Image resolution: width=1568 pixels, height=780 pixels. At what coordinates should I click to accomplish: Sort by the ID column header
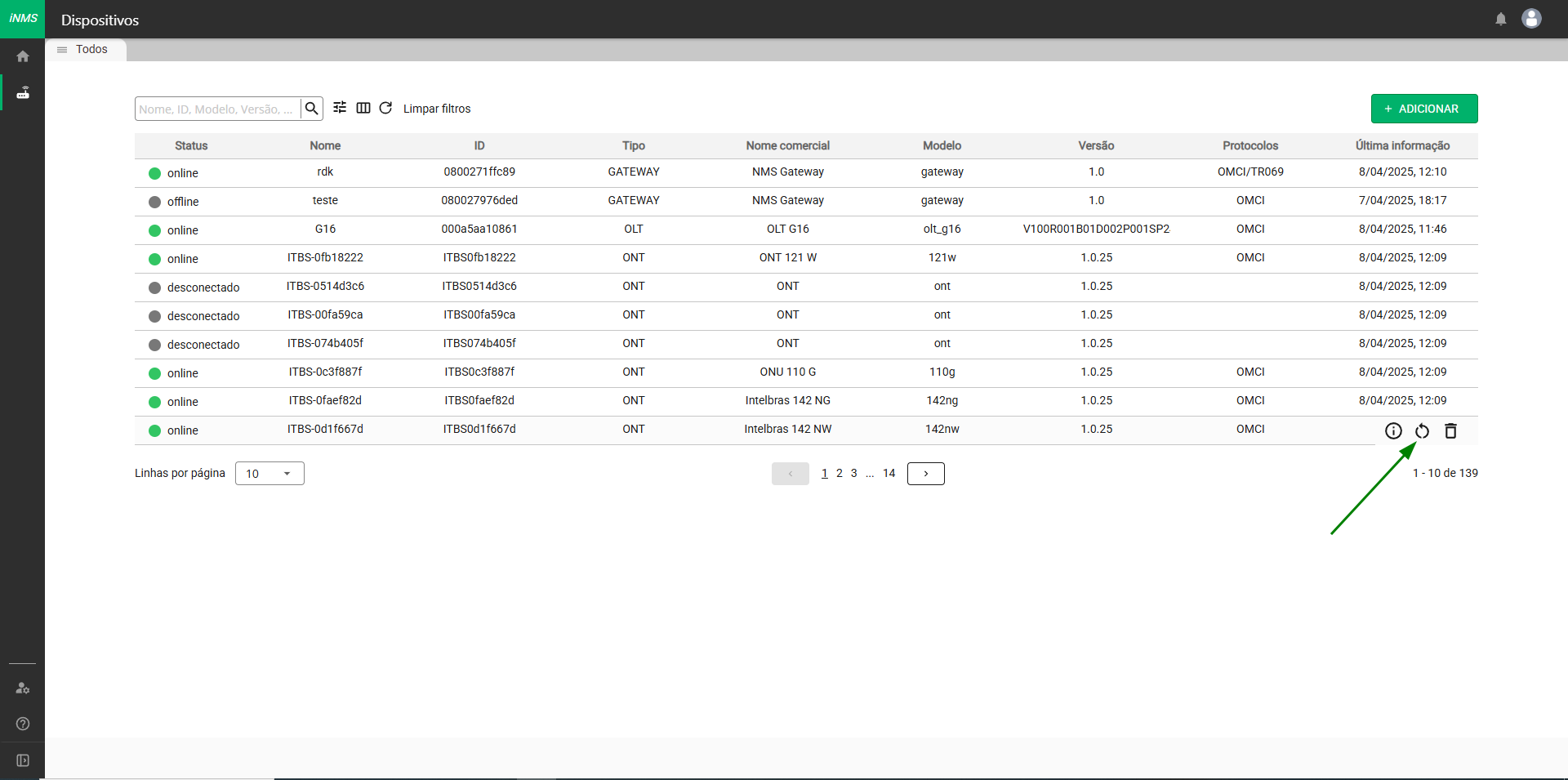tap(479, 145)
